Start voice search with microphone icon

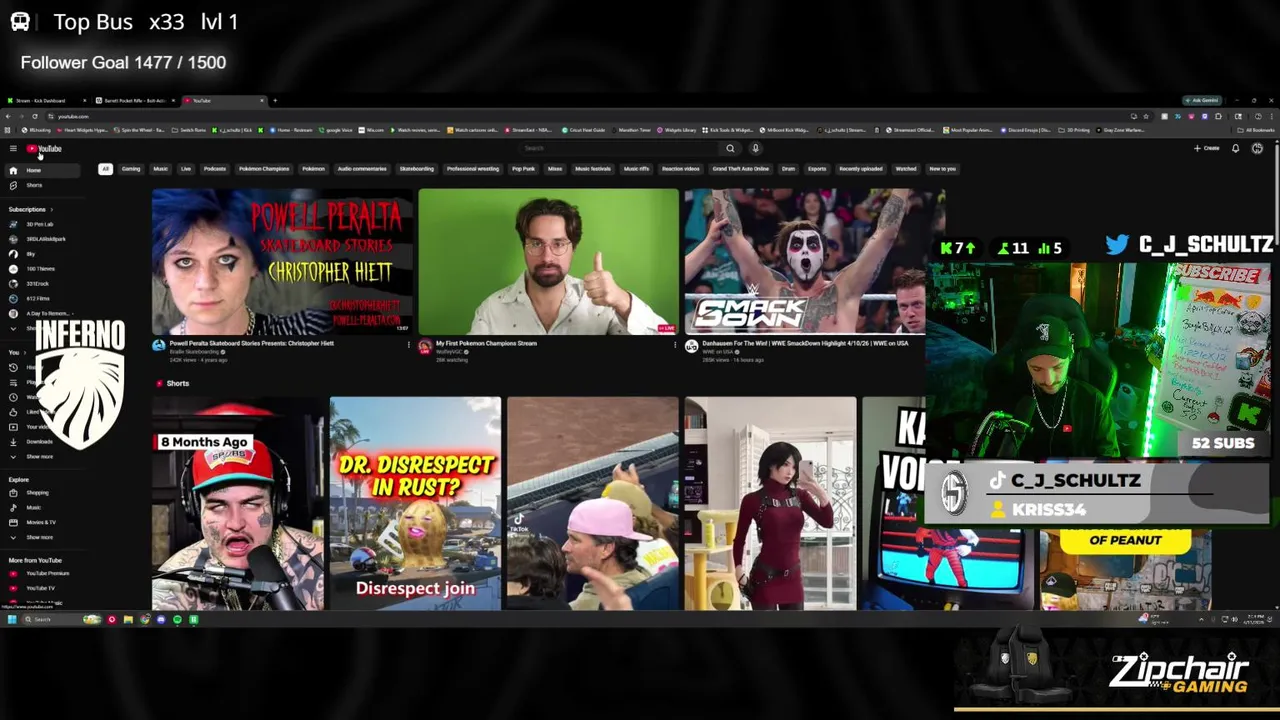pos(755,148)
